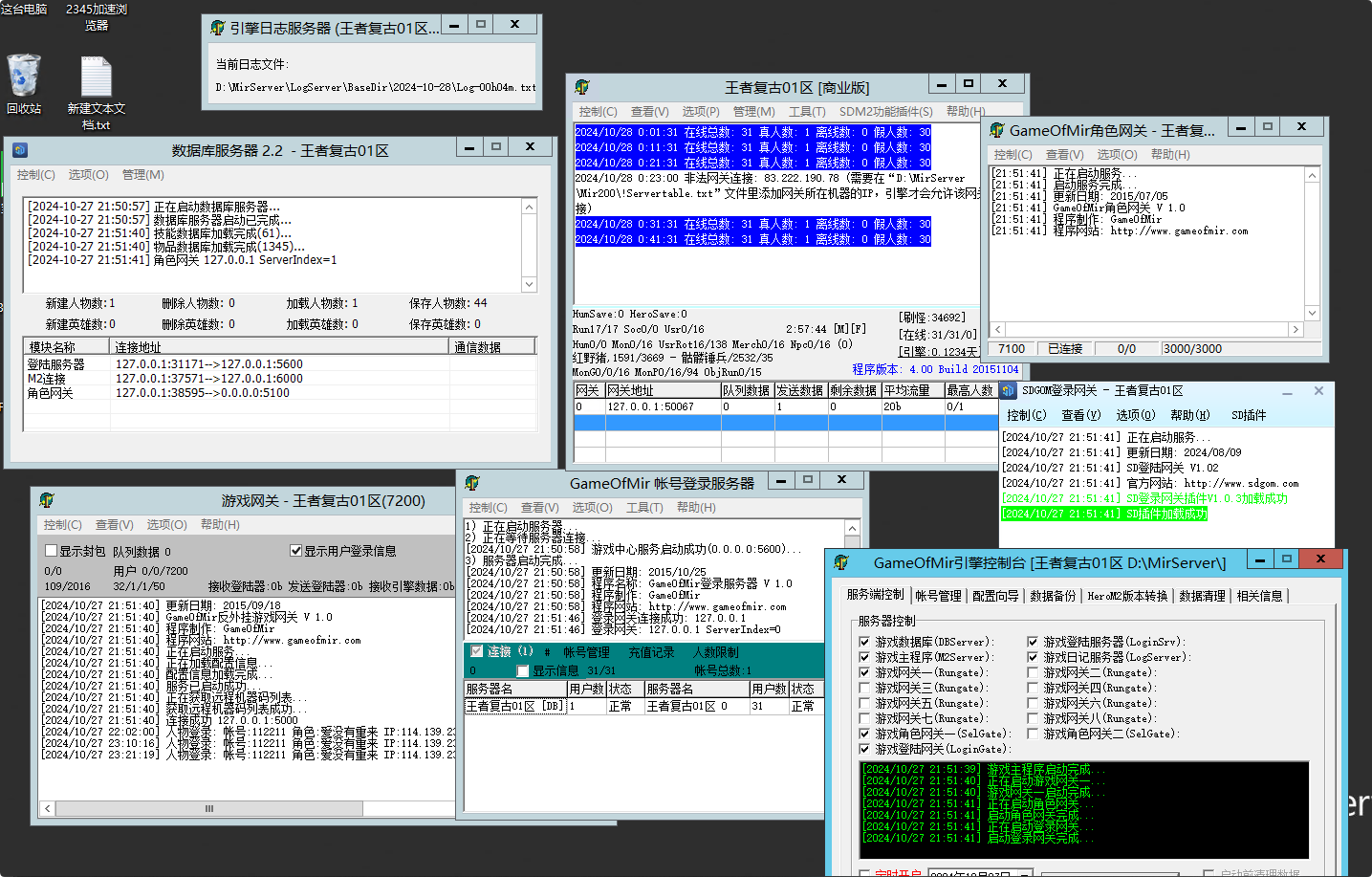The height and width of the screenshot is (877, 1372).
Task: Uncheck 游戏日记服务器(LogServer) checkbox
Action: pyautogui.click(x=1033, y=658)
